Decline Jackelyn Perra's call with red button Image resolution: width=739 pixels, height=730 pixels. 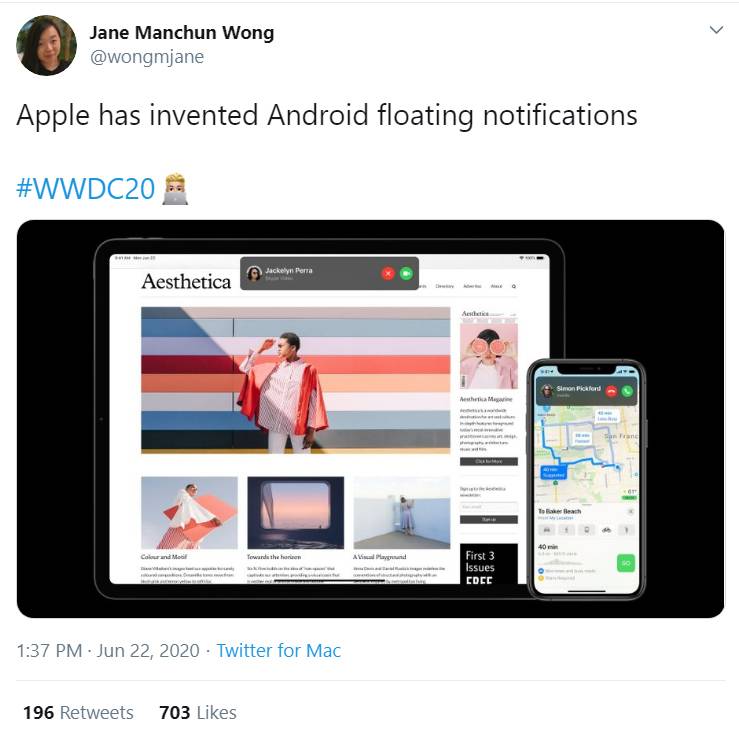388,273
